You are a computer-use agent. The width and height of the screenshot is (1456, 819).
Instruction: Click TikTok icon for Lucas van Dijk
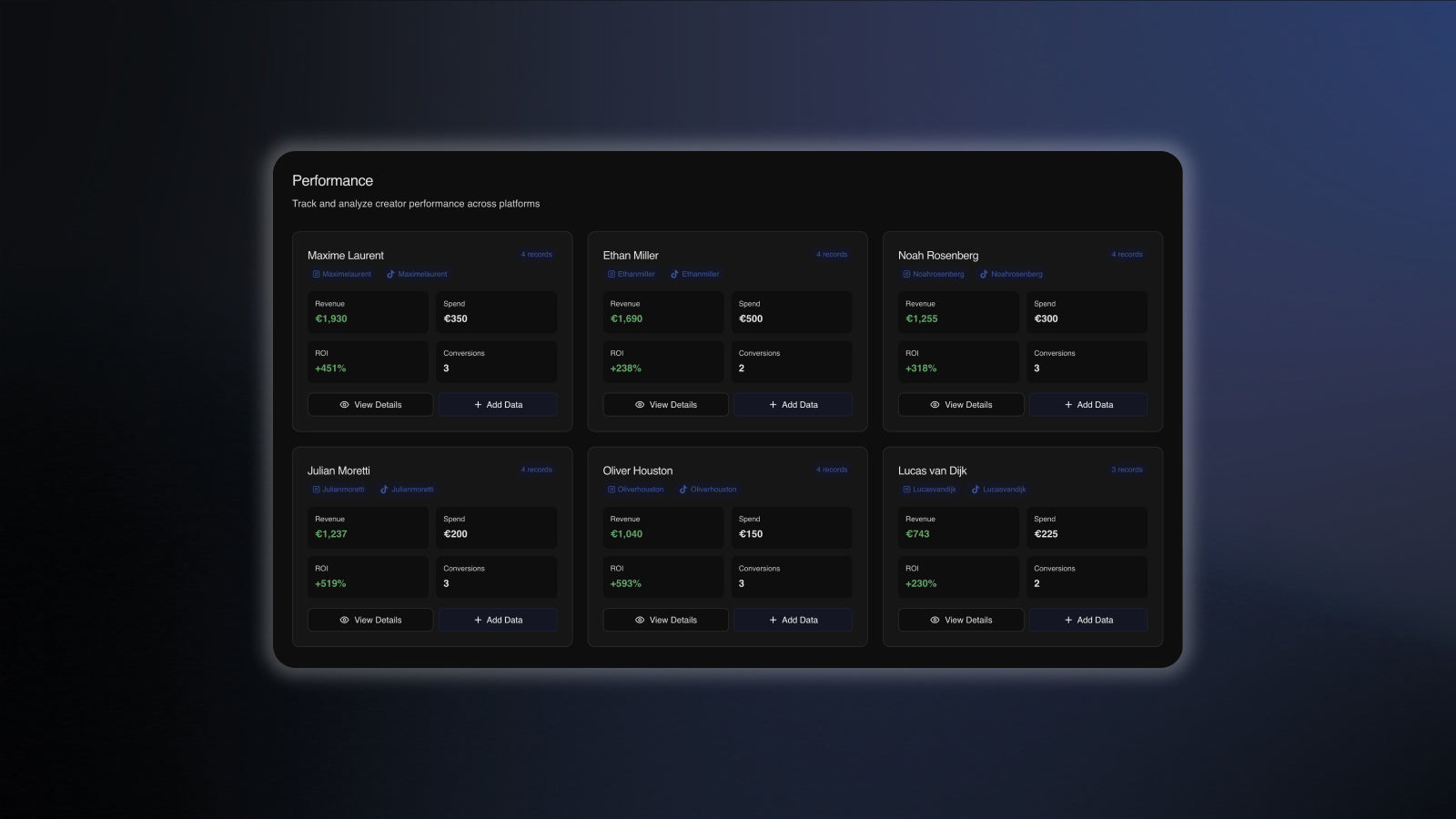(x=976, y=490)
